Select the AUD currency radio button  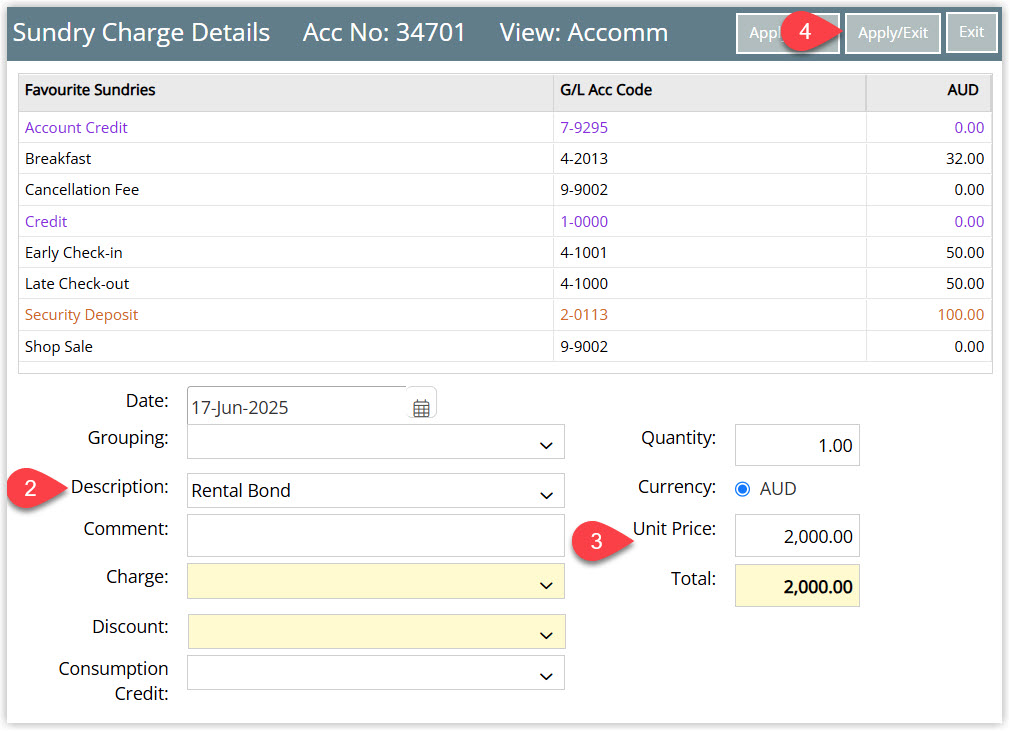[x=742, y=489]
